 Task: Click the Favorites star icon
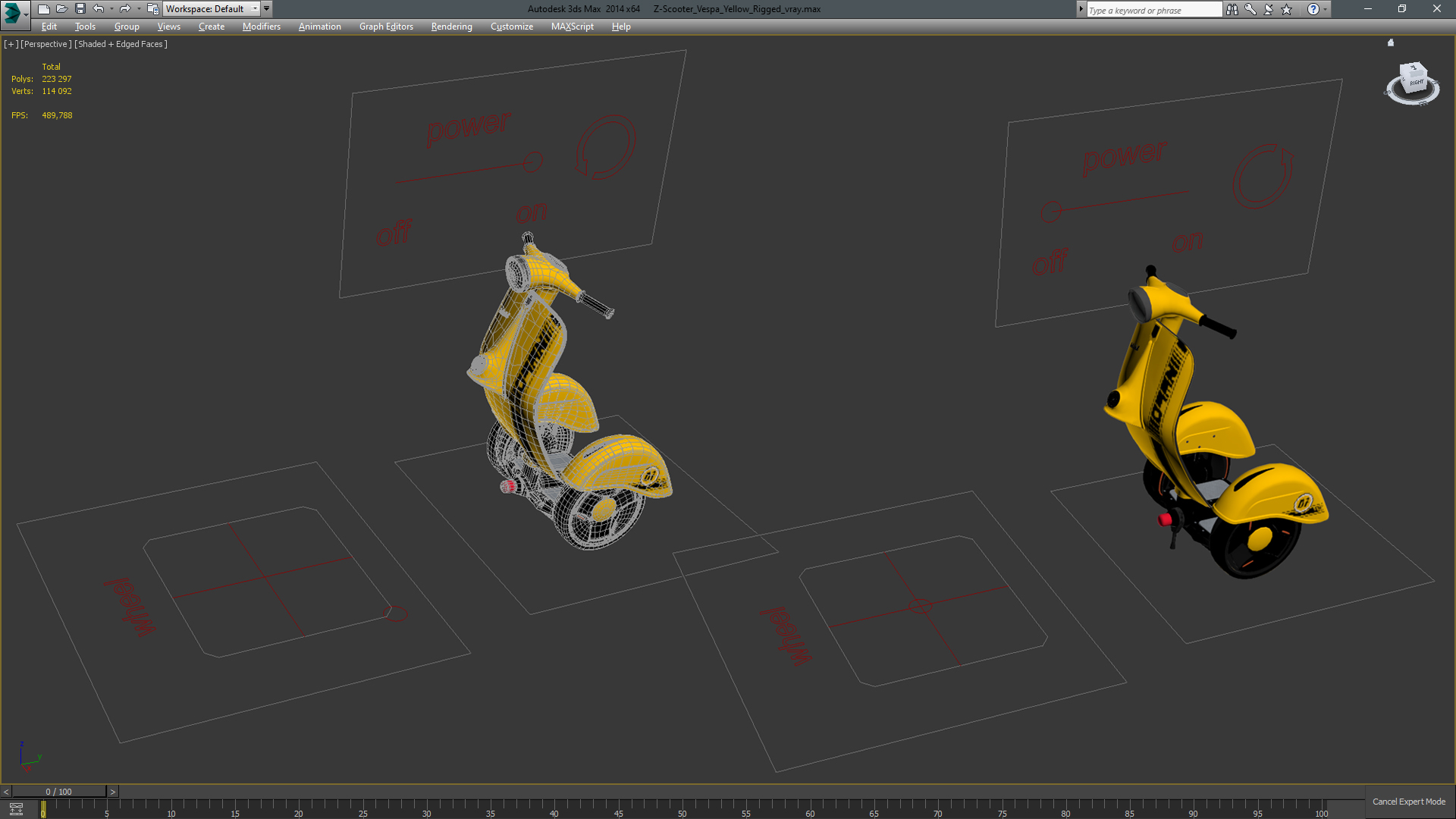coord(1286,9)
